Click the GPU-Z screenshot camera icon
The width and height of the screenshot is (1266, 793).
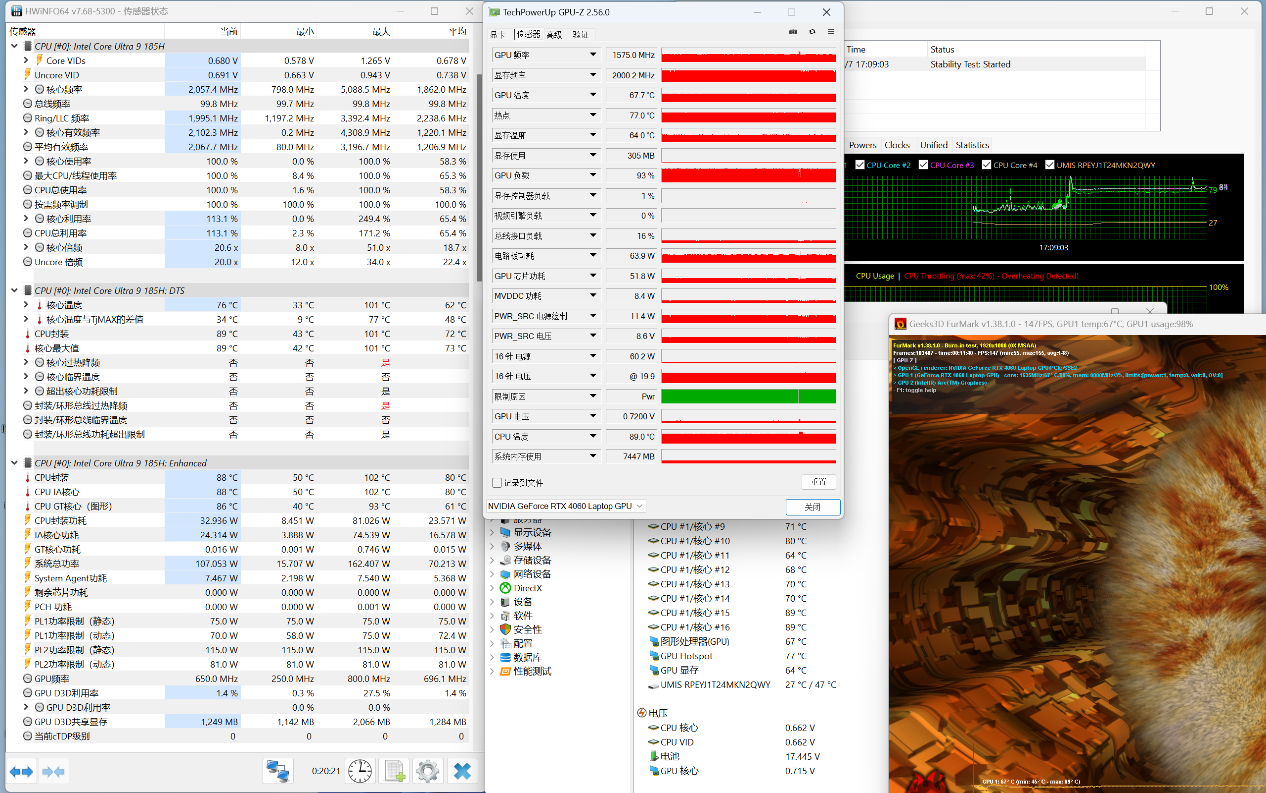(x=793, y=33)
